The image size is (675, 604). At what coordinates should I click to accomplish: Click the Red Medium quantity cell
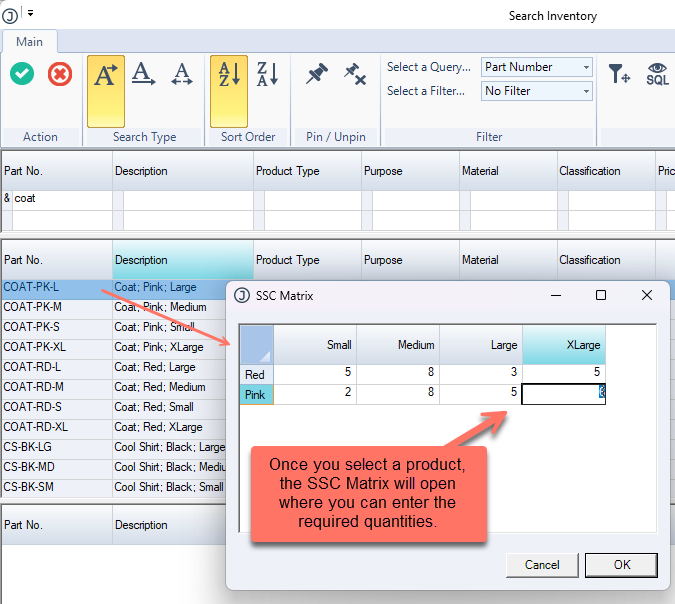(x=398, y=374)
